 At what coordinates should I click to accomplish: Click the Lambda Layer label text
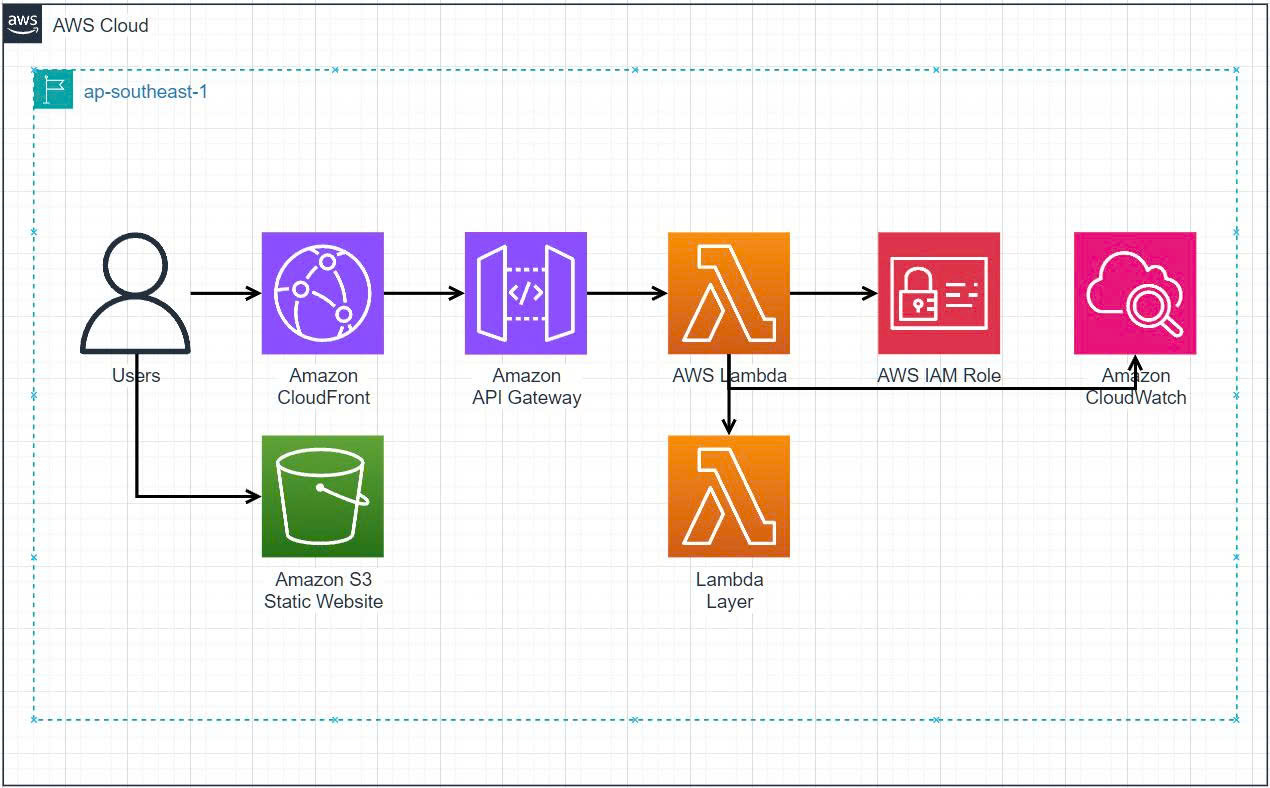tap(729, 590)
